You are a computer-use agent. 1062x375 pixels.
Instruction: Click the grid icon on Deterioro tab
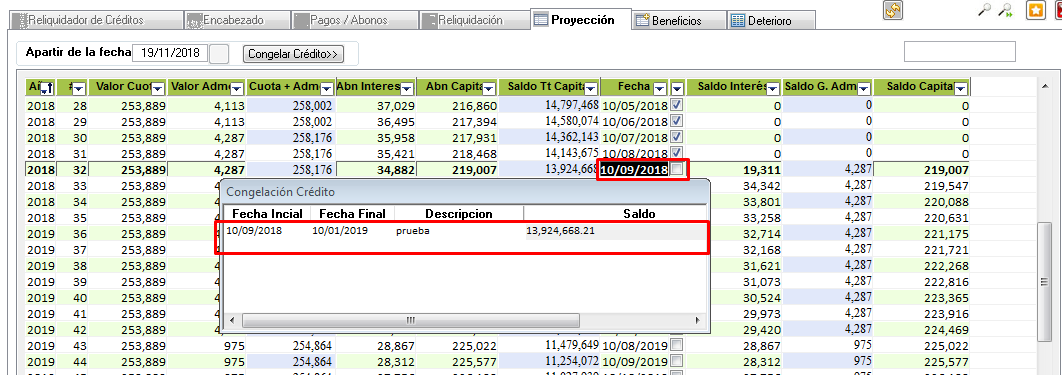click(x=738, y=20)
